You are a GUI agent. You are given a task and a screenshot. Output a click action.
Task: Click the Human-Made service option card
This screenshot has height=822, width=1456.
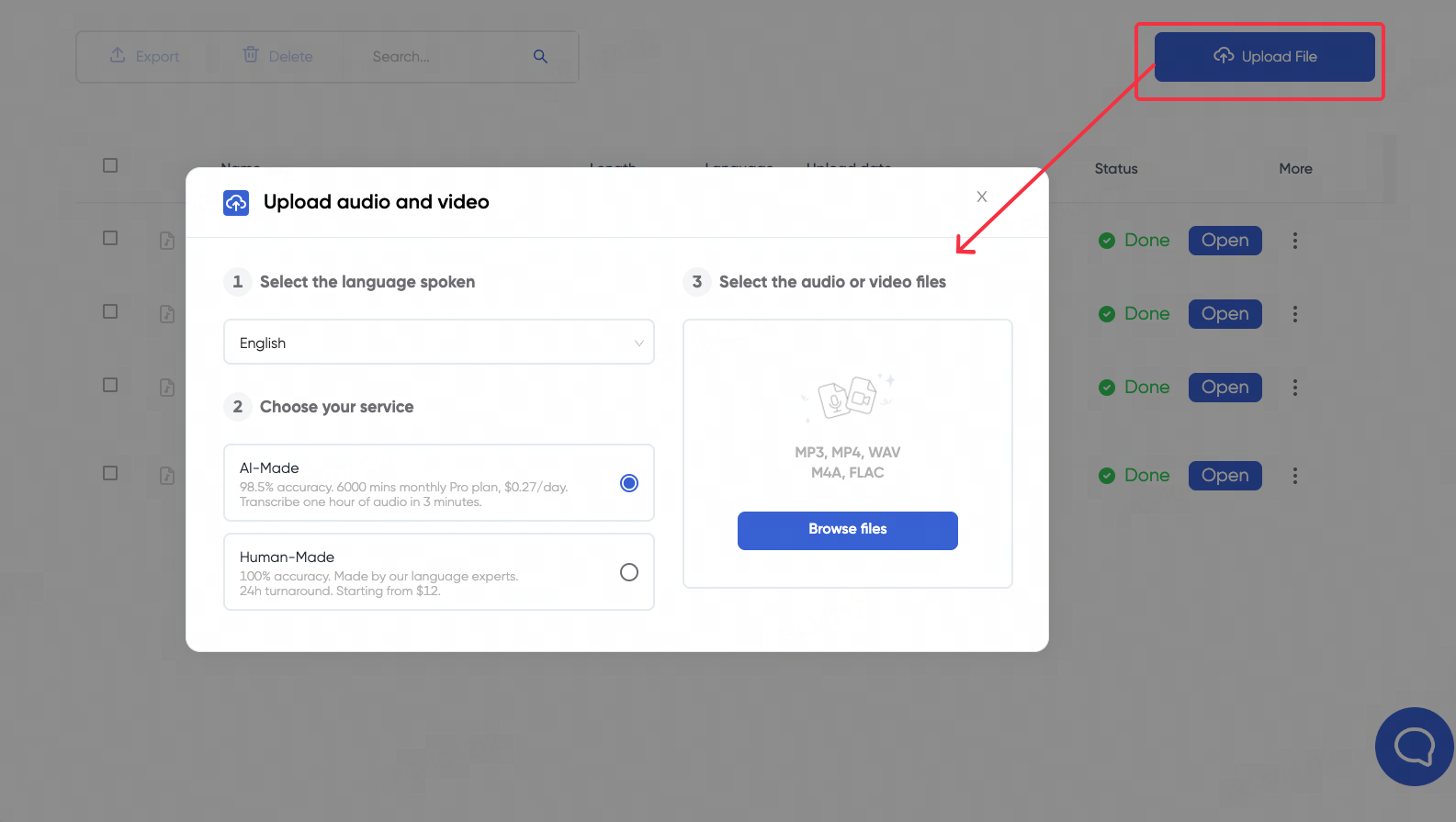tap(439, 572)
